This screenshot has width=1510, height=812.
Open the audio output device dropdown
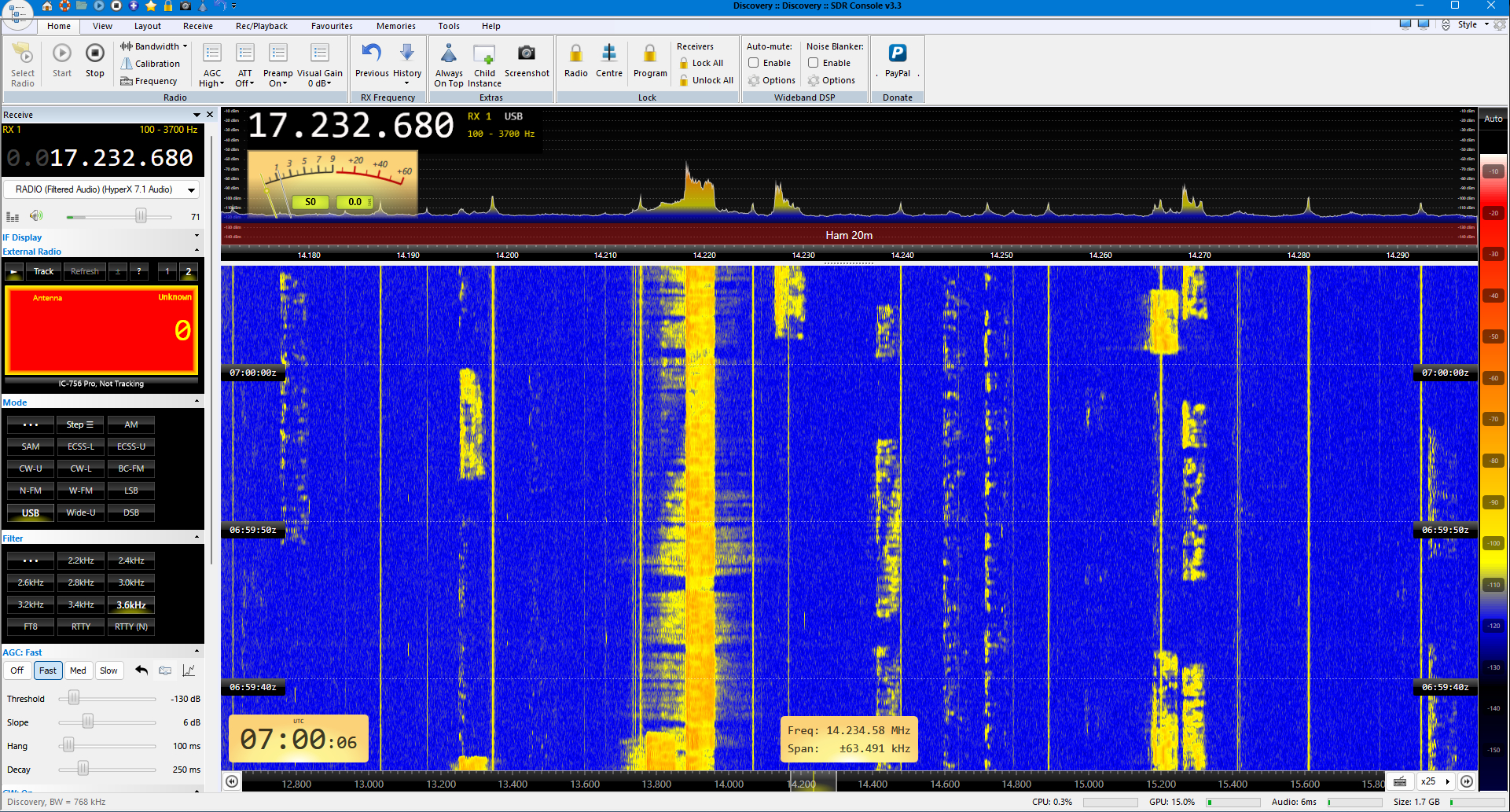(x=190, y=190)
